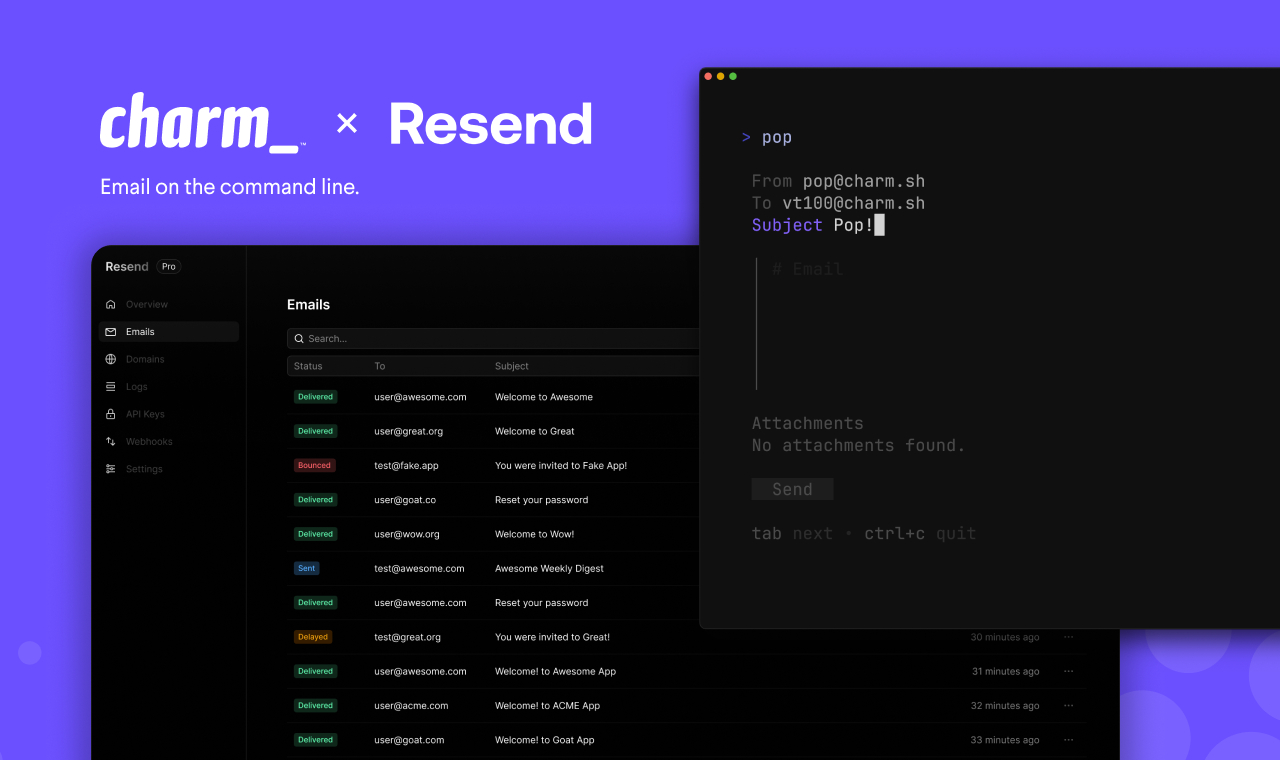Open email to user@goat.com
The width and height of the screenshot is (1280, 760).
pos(409,740)
